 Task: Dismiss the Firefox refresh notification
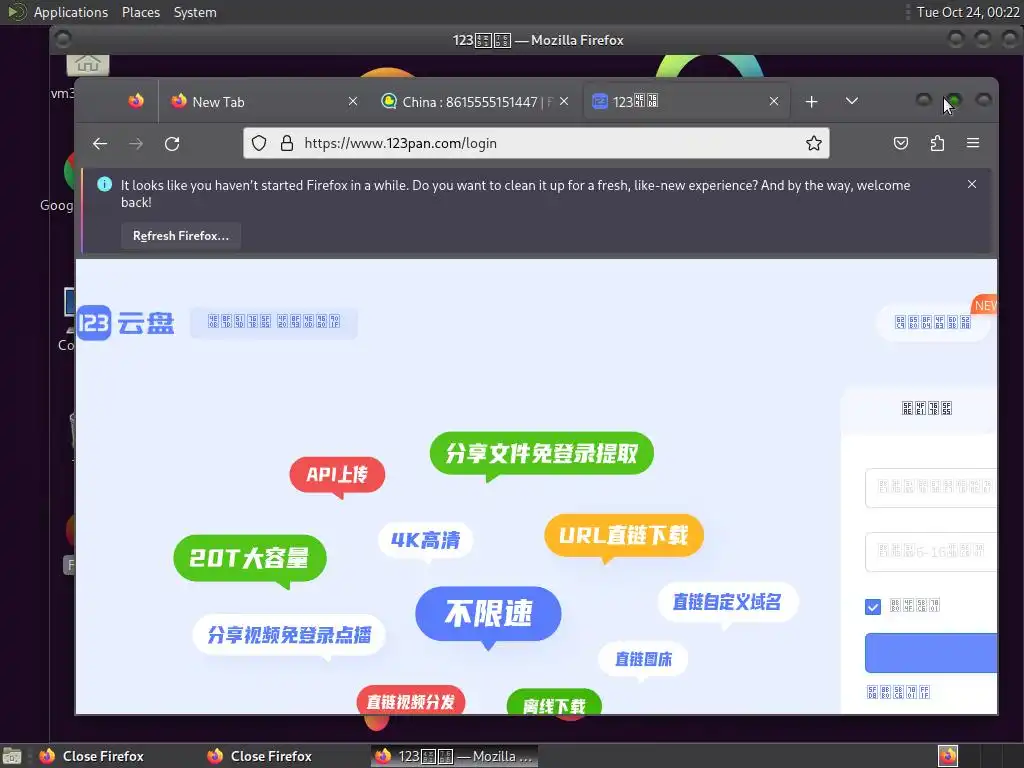(x=972, y=184)
